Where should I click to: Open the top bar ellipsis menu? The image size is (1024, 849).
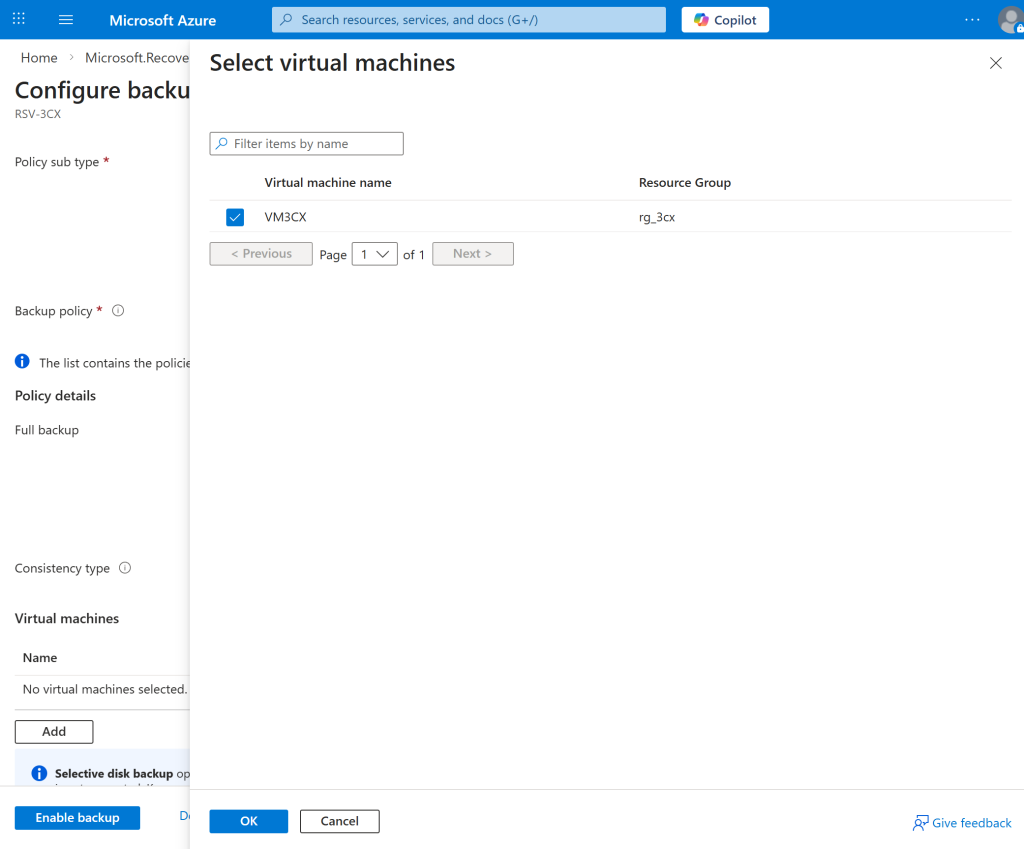972,20
